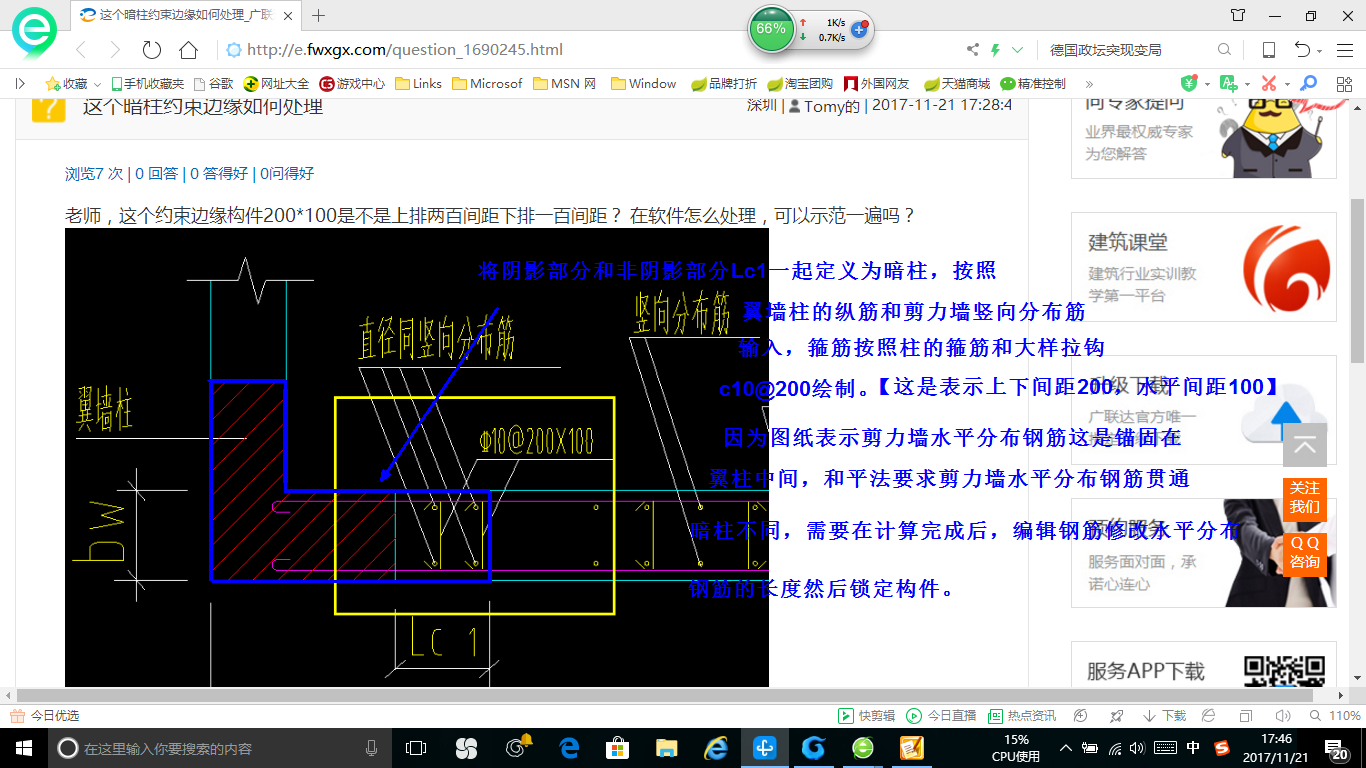Click the scroll to top arrow button

coord(1305,446)
